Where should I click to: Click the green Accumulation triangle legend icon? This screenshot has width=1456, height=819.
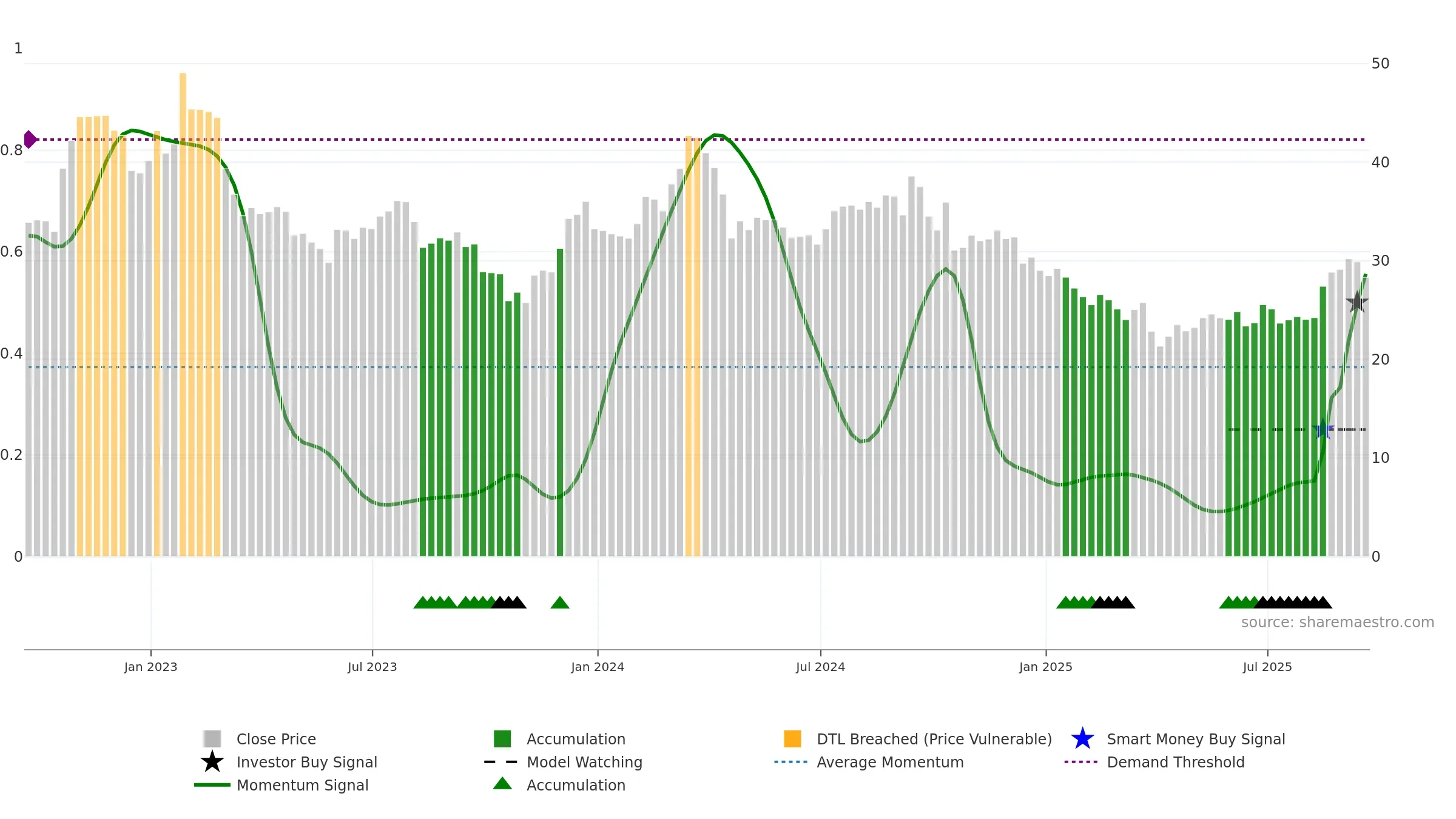click(502, 783)
